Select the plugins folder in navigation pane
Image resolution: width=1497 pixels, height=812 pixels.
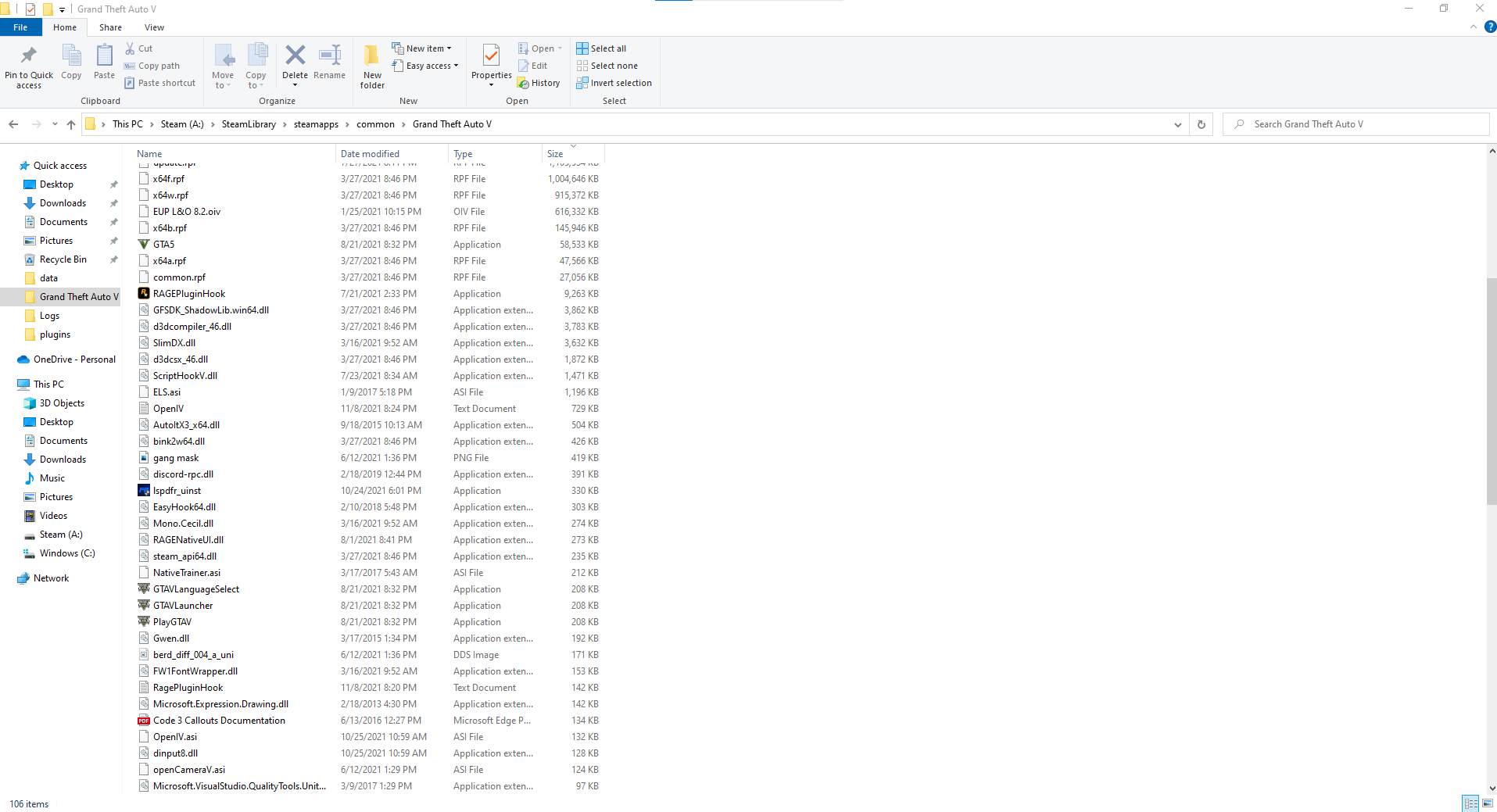tap(55, 334)
